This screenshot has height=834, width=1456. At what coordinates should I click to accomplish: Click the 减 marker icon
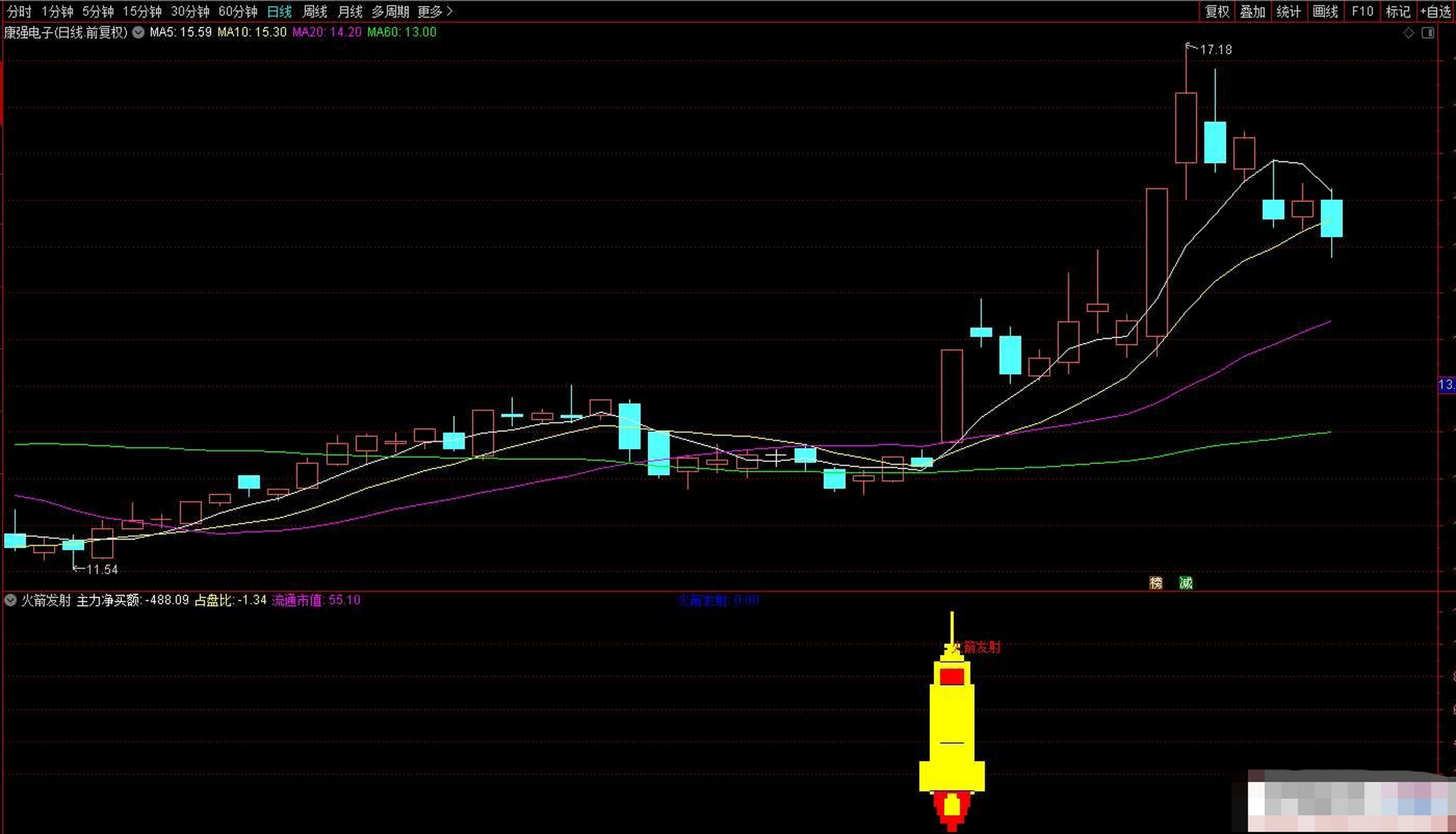point(1186,582)
